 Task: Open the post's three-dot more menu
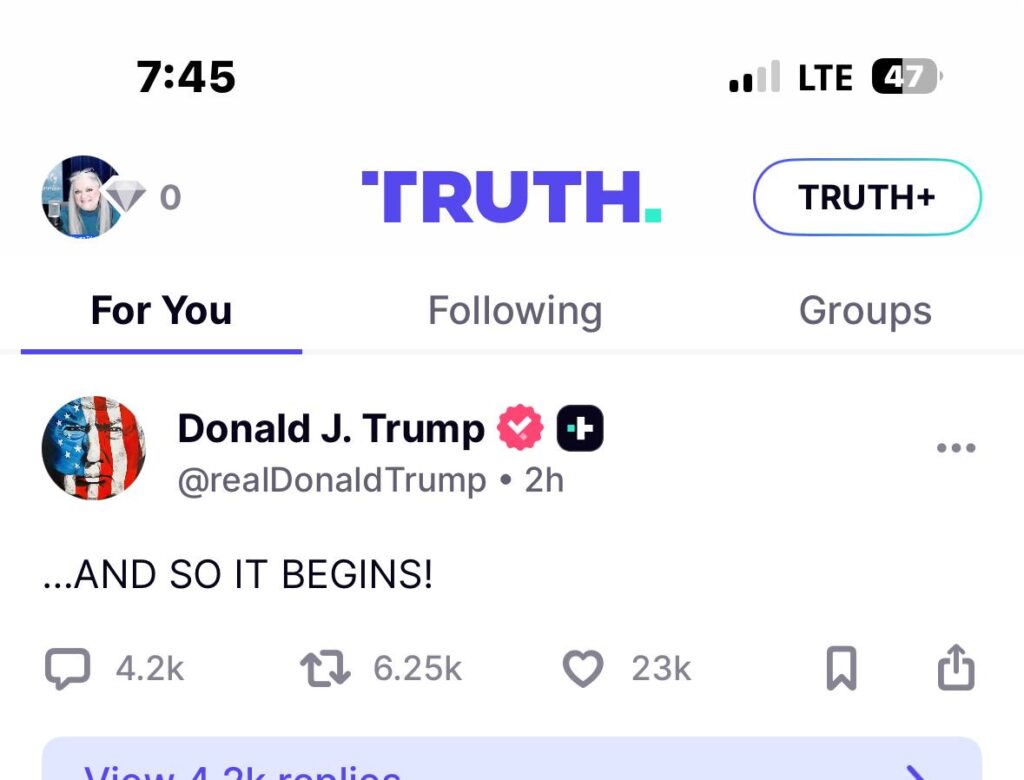click(x=955, y=448)
